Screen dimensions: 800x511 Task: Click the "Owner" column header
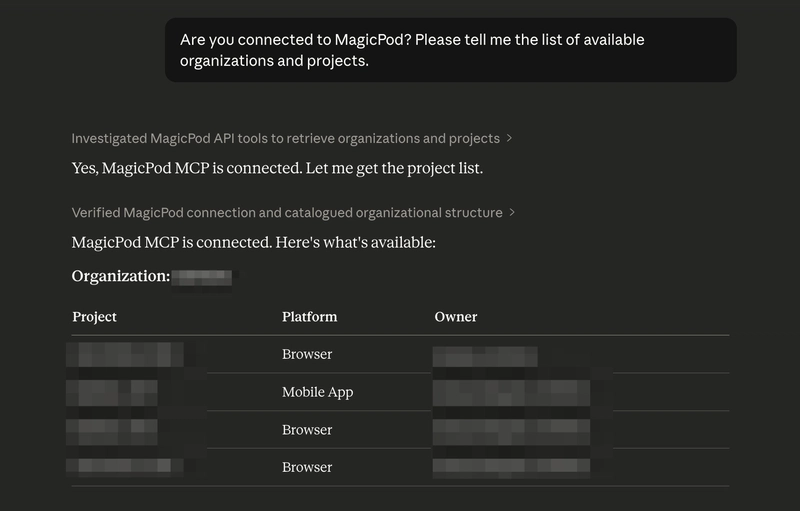tap(456, 317)
